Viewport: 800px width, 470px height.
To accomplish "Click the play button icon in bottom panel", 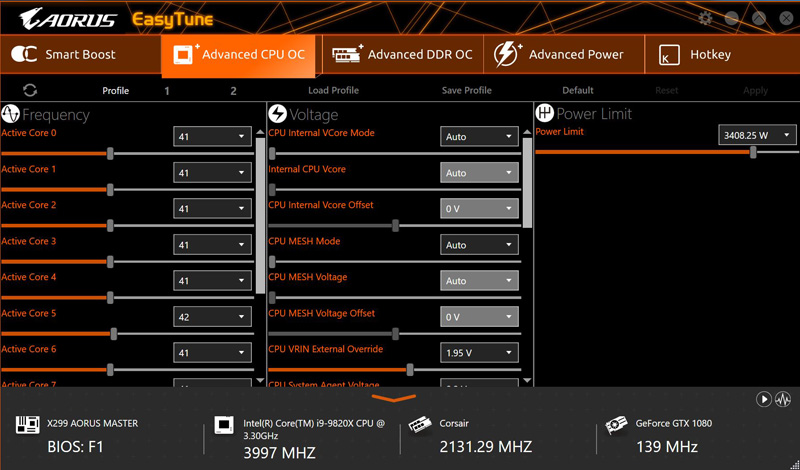I will [x=763, y=399].
